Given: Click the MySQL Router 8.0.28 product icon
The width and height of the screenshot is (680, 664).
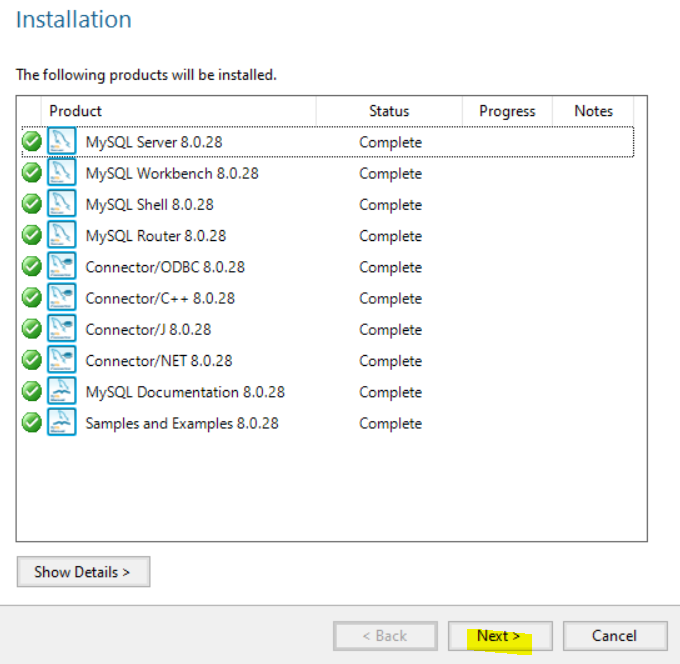Looking at the screenshot, I should point(62,235).
